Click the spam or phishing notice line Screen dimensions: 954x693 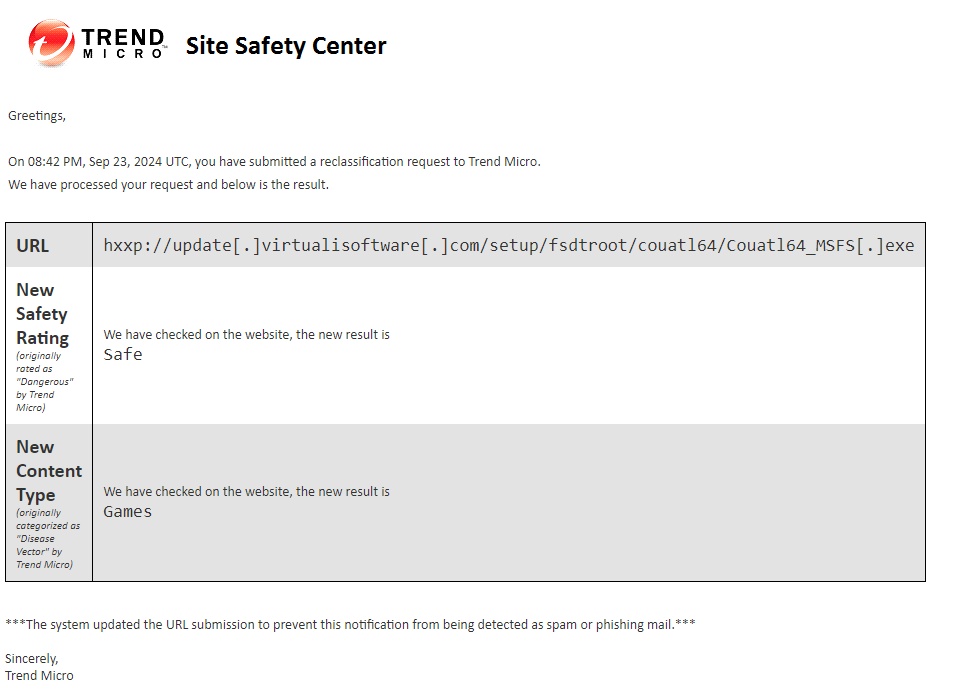click(350, 624)
